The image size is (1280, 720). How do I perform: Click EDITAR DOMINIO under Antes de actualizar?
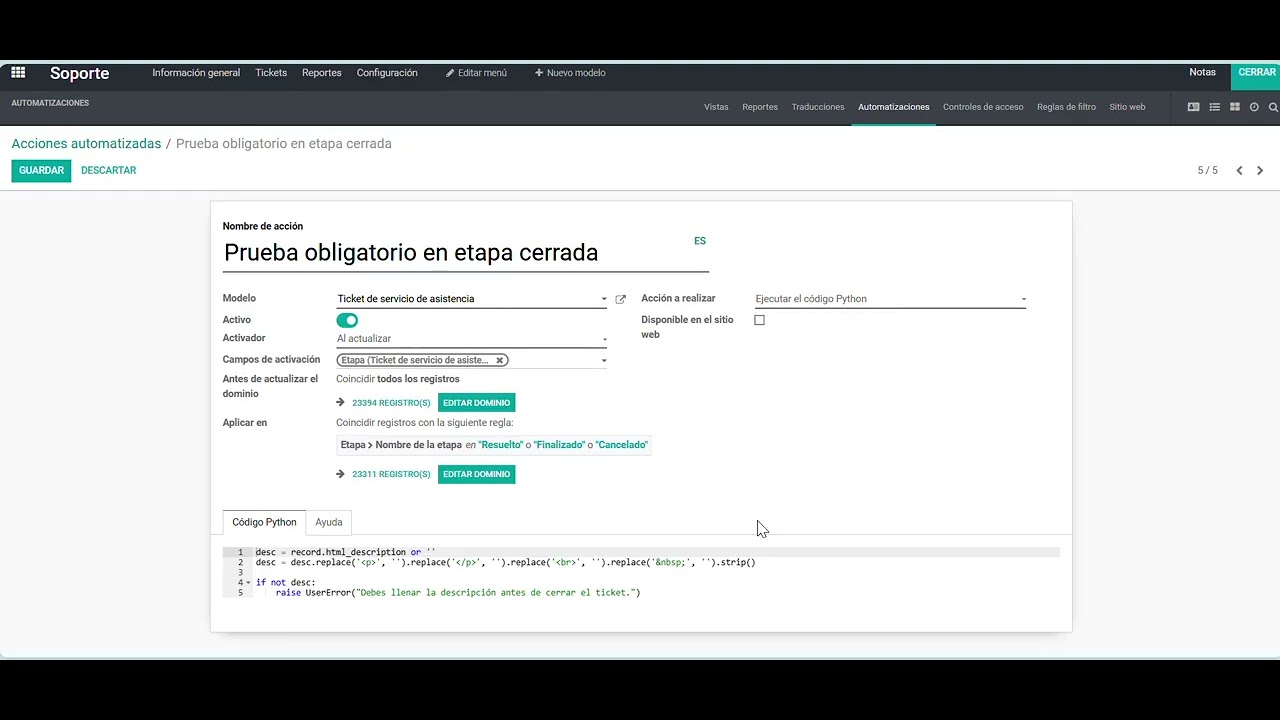pyautogui.click(x=476, y=403)
